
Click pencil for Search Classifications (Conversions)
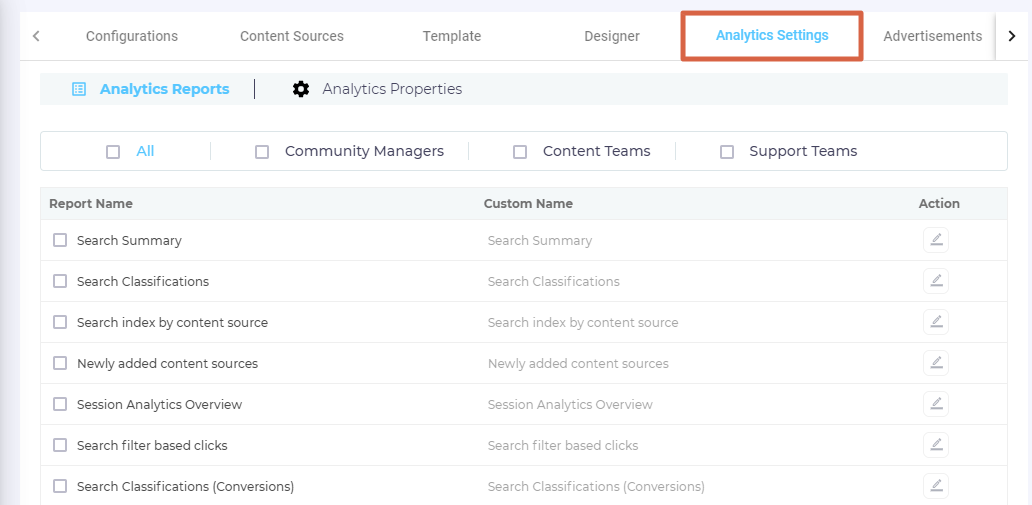tap(936, 486)
